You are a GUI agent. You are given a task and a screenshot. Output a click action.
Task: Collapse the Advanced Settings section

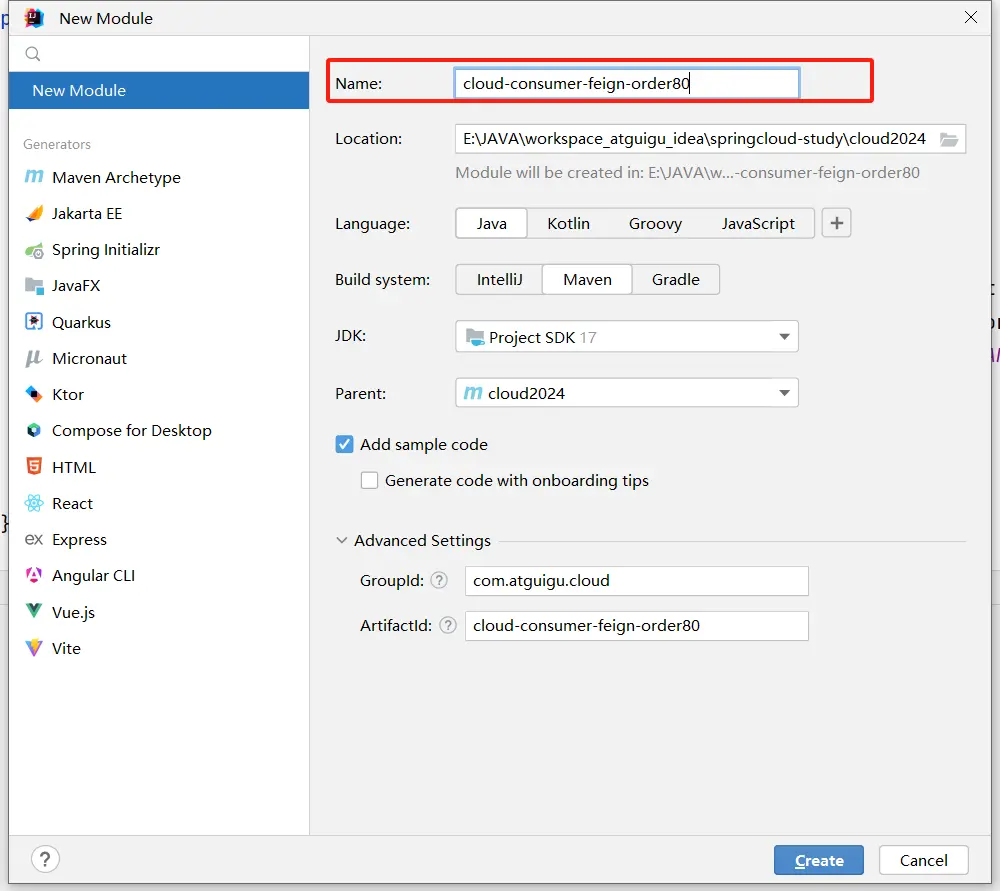tap(343, 541)
